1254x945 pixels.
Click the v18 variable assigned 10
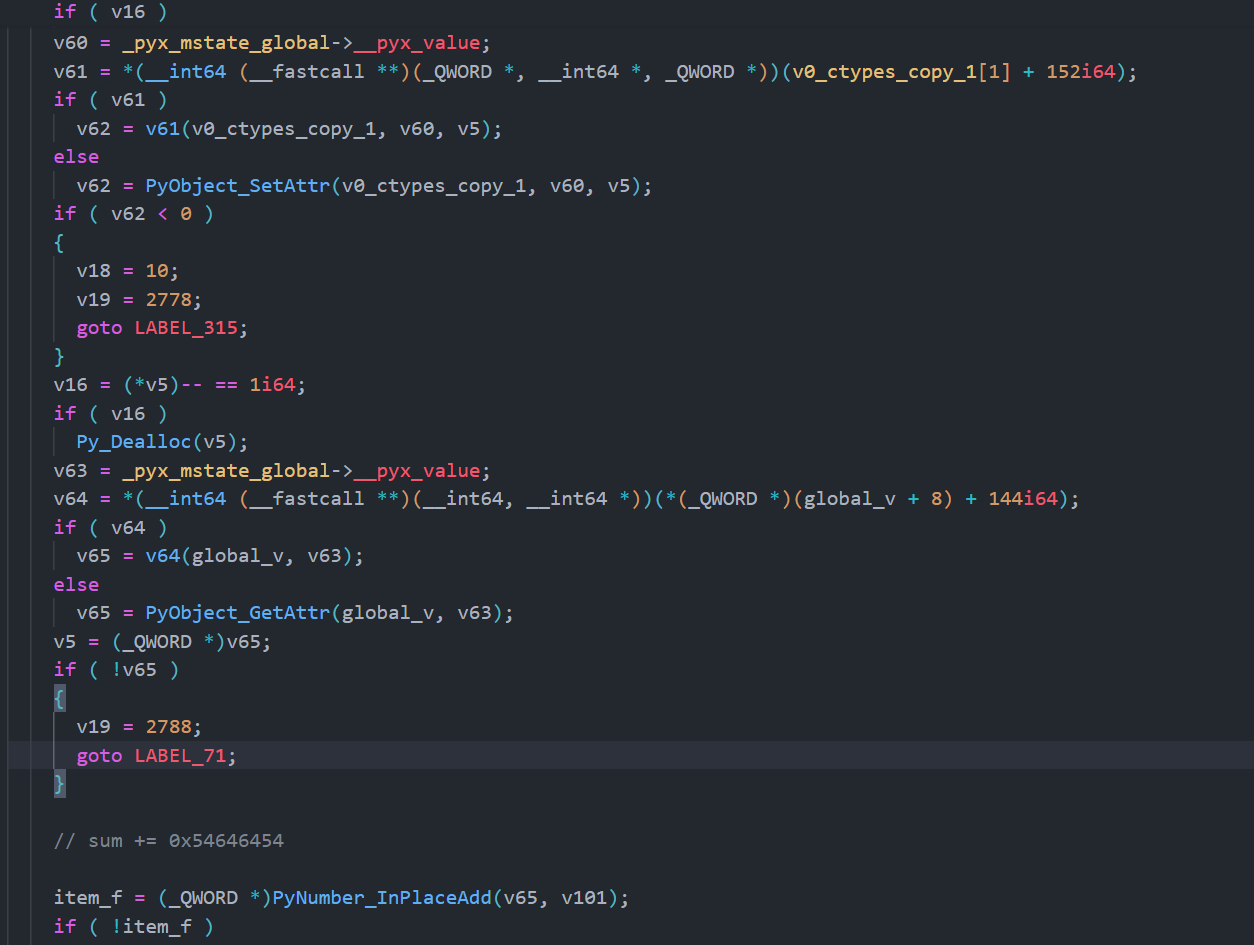93,271
